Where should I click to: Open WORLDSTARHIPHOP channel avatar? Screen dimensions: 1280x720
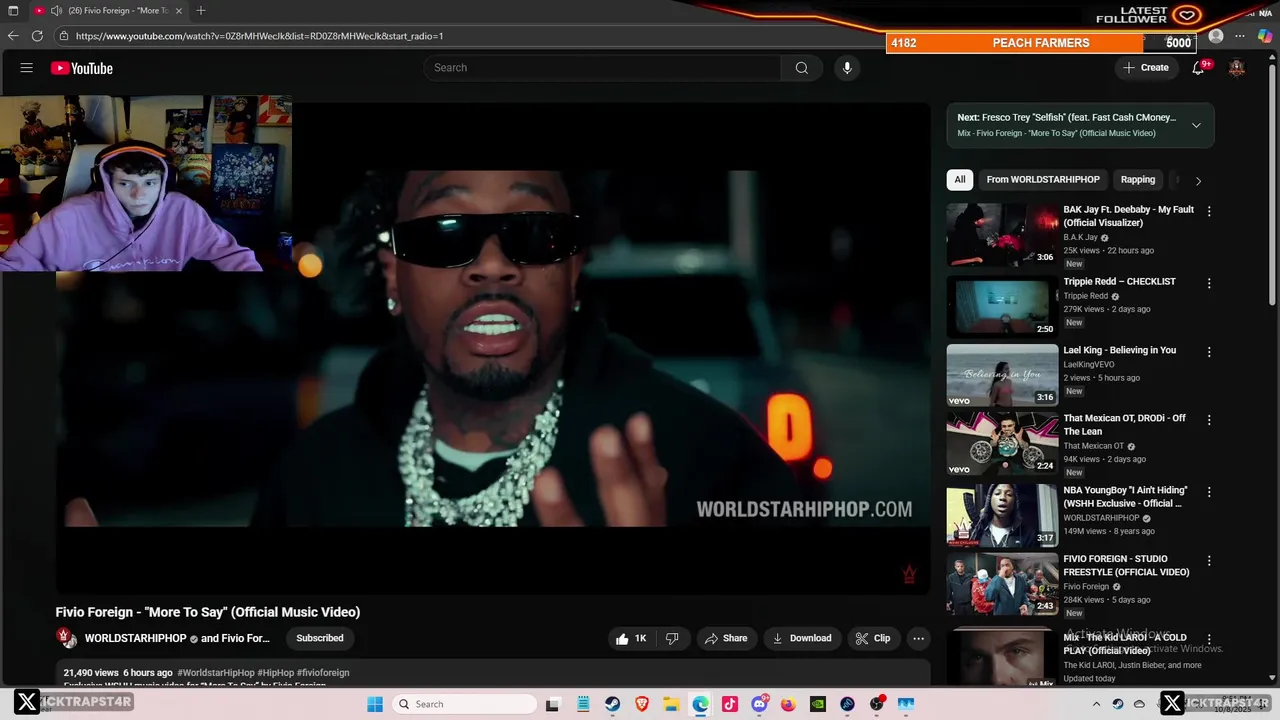[x=66, y=638]
